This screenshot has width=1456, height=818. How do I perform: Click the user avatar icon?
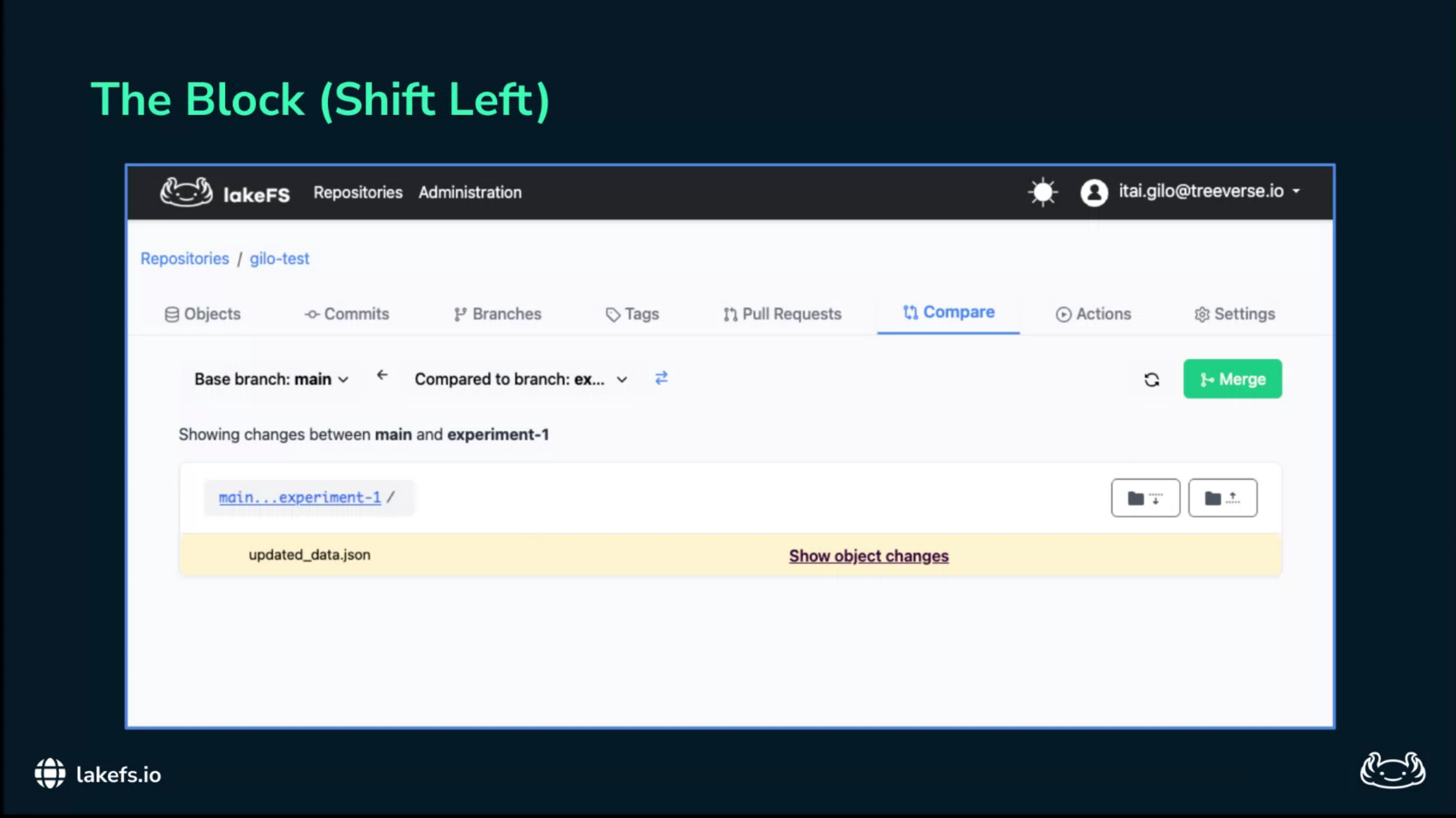click(x=1093, y=193)
